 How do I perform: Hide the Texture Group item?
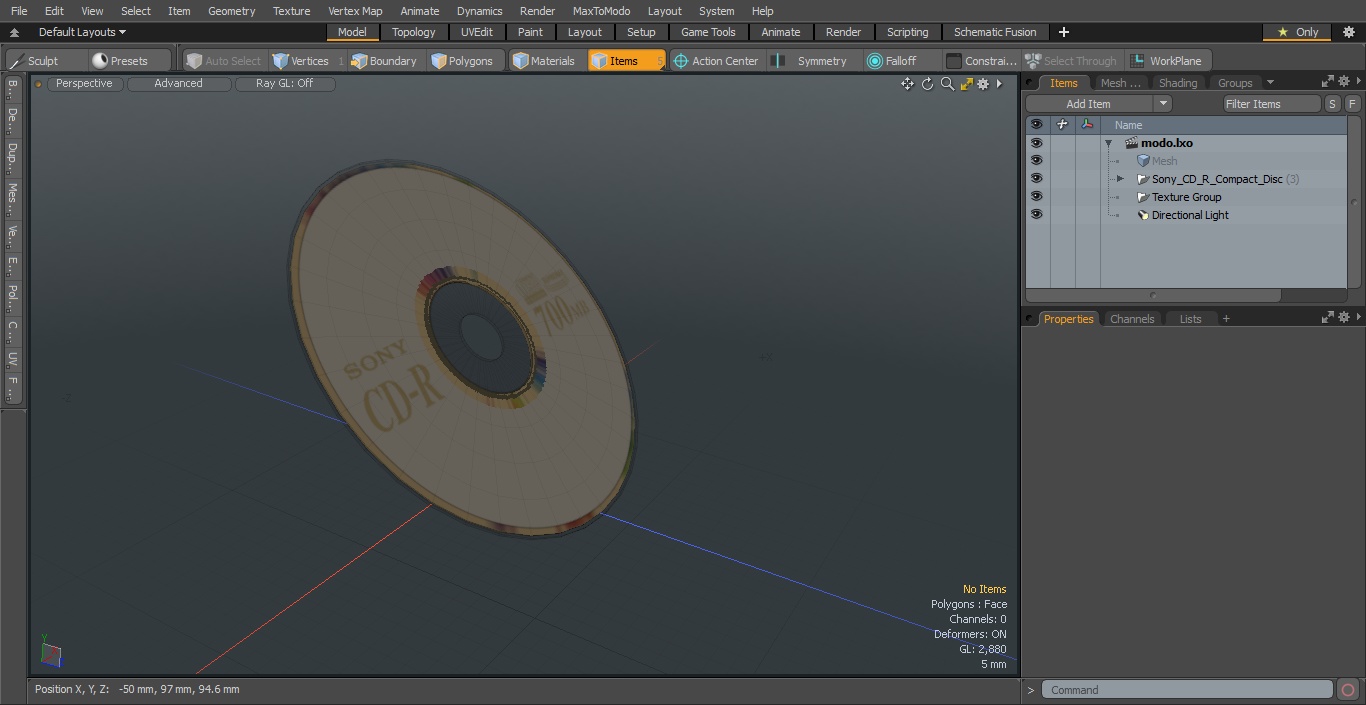[1036, 197]
